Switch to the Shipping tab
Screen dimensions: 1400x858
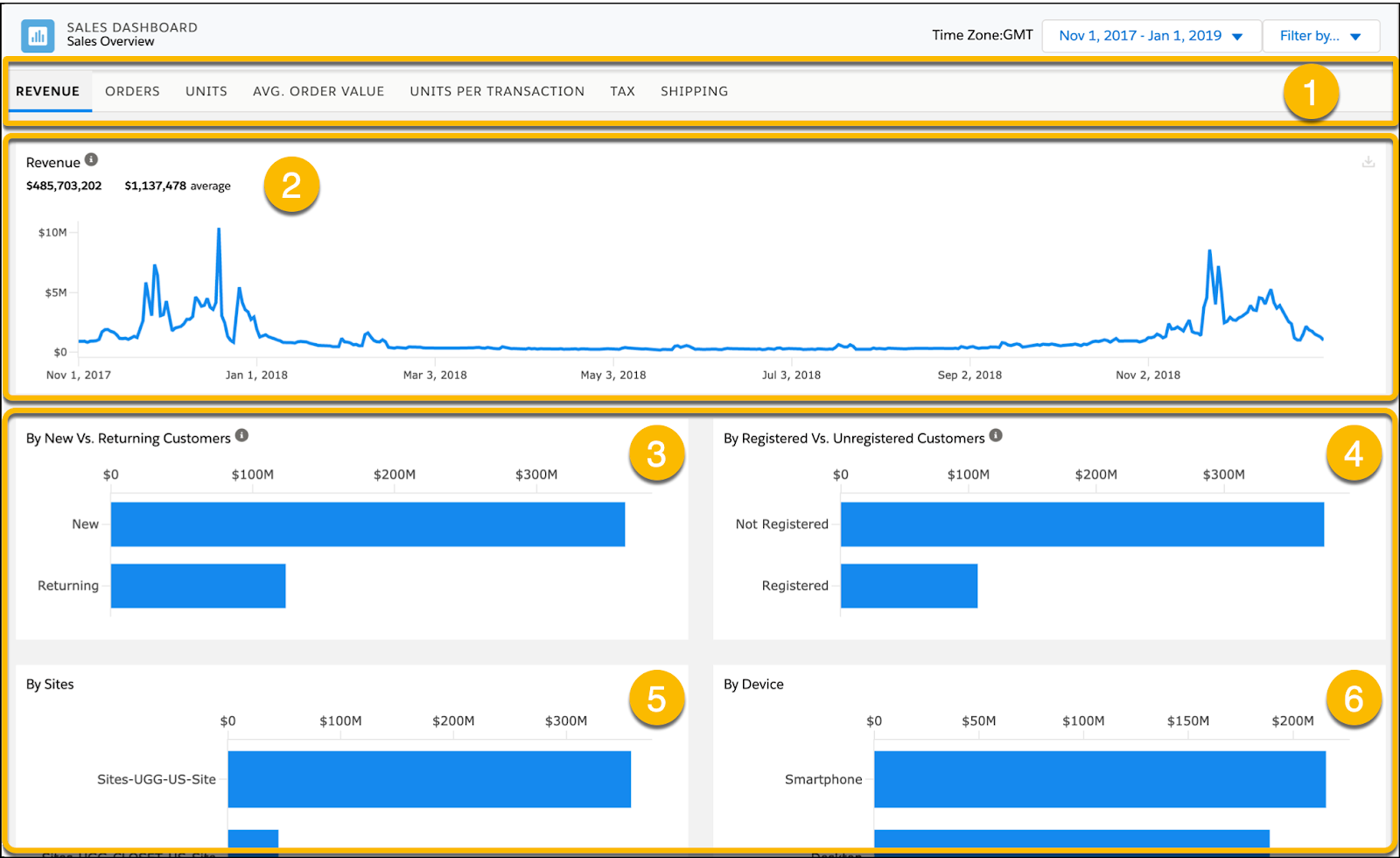click(694, 91)
